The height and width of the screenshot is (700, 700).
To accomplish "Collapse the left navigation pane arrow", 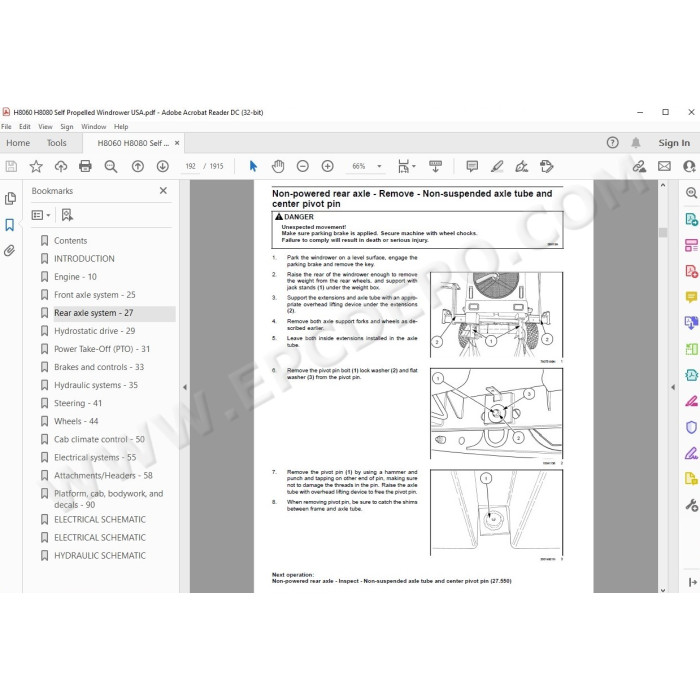I will 185,387.
